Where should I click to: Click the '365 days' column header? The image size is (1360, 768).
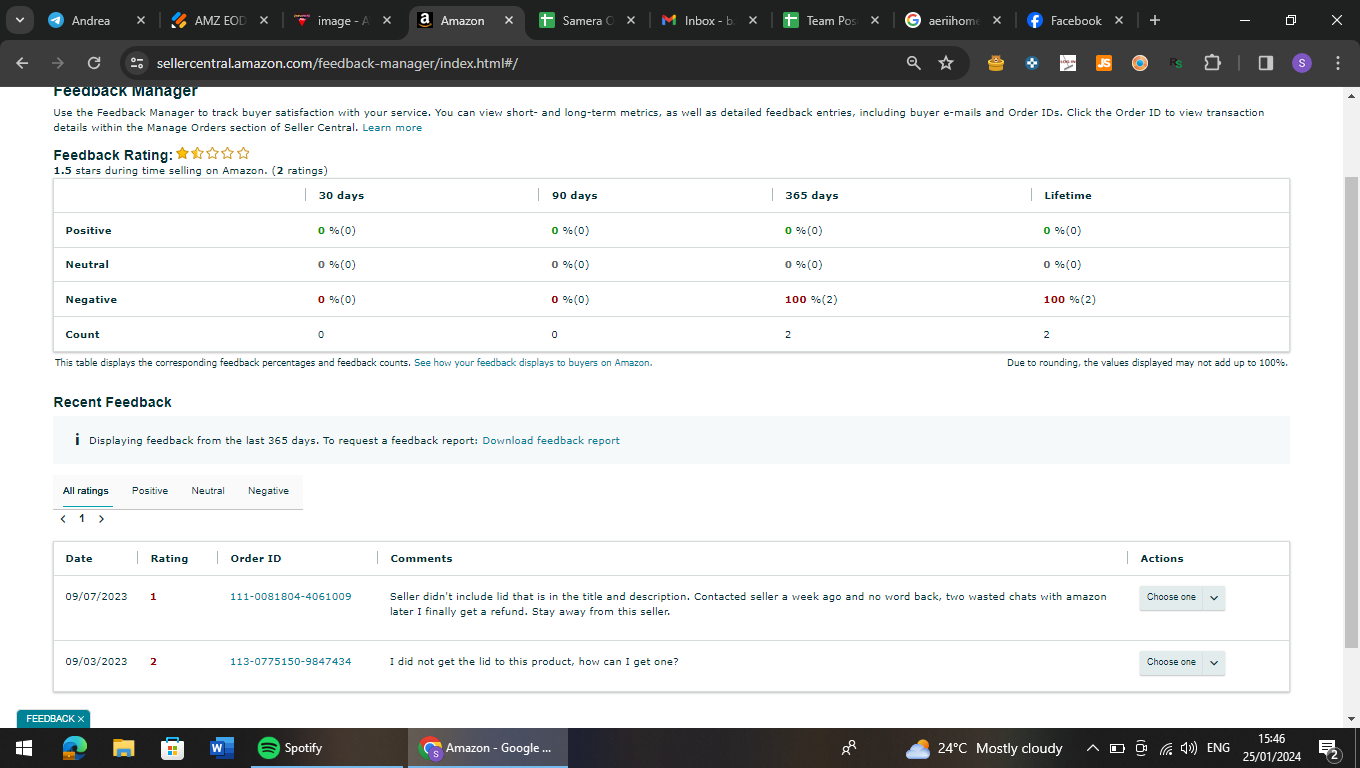pyautogui.click(x=811, y=196)
